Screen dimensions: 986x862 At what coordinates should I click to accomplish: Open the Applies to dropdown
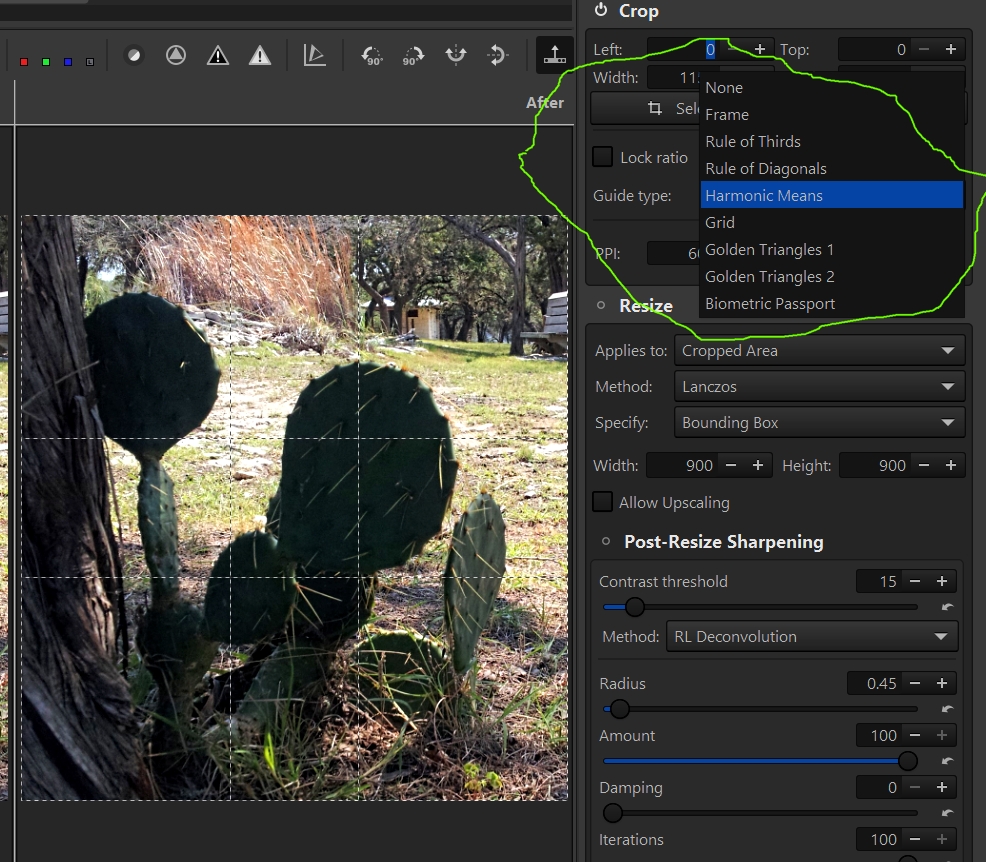click(x=819, y=351)
